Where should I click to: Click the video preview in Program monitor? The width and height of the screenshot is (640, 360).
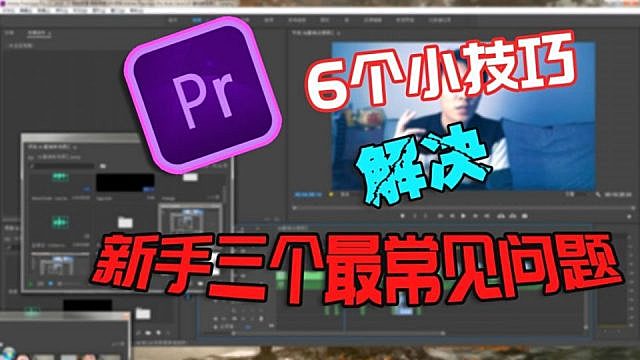click(x=463, y=116)
